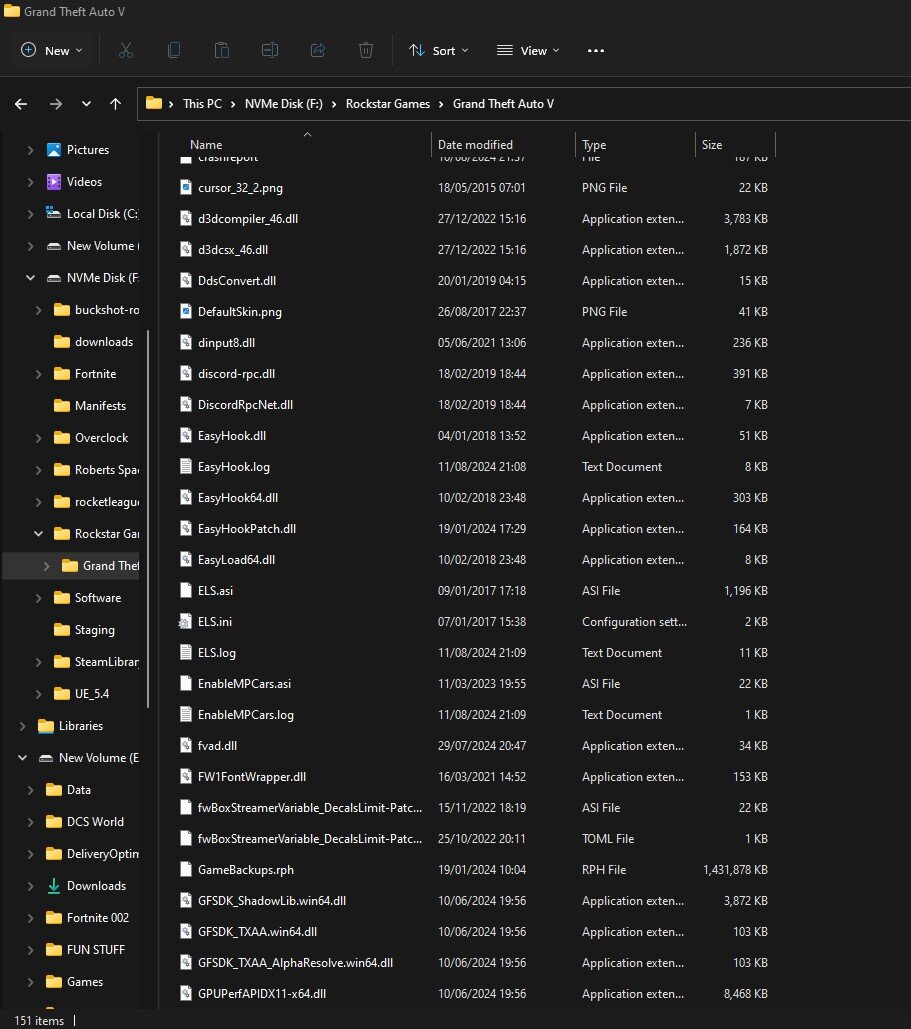The height and width of the screenshot is (1029, 911).
Task: Select the GameBackups.rph file
Action: [245, 869]
